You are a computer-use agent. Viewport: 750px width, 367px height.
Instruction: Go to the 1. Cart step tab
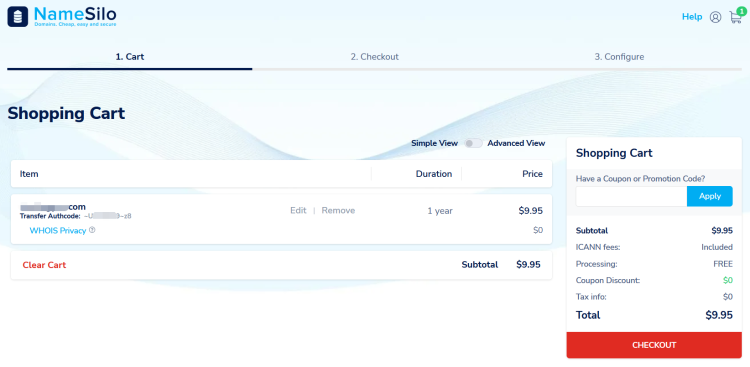pos(130,57)
